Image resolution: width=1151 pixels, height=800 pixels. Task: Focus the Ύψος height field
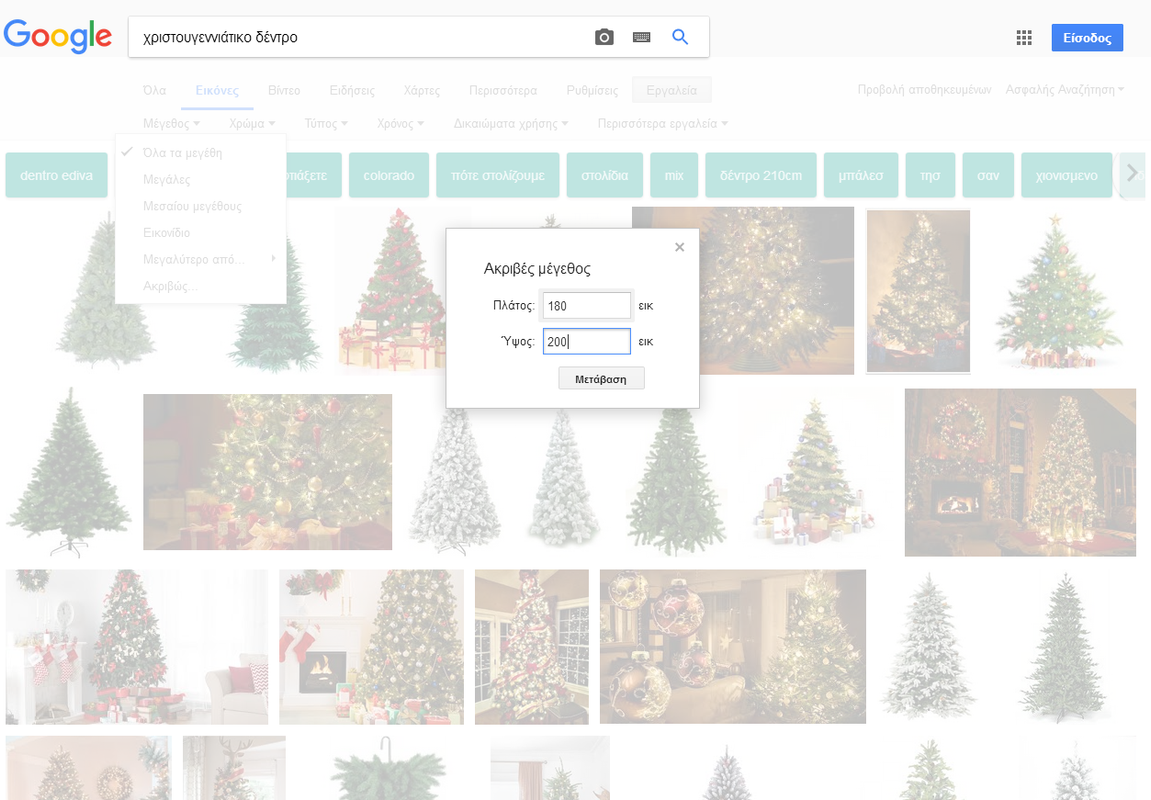coord(587,341)
